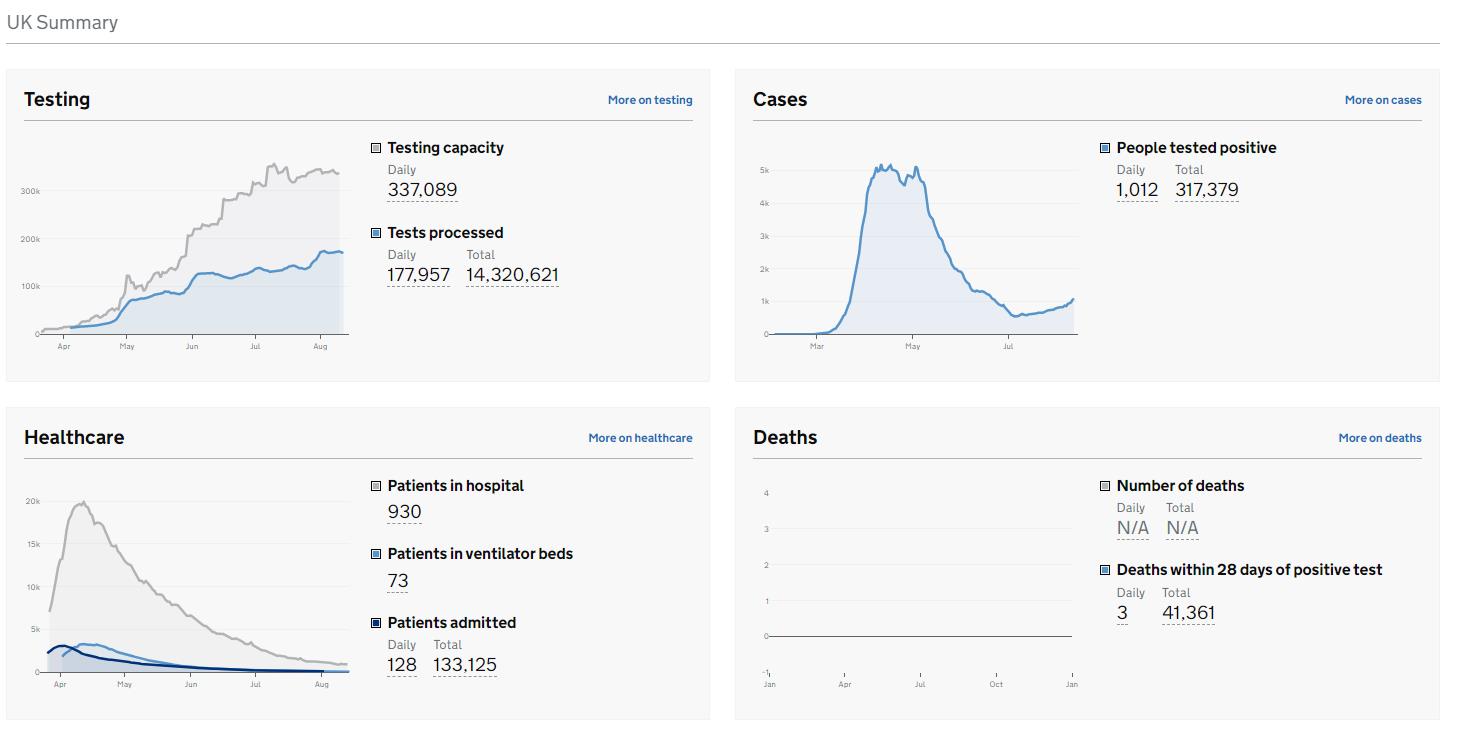The height and width of the screenshot is (753, 1463).
Task: Click the Patients in ventilator beds swatch
Action: pyautogui.click(x=376, y=554)
